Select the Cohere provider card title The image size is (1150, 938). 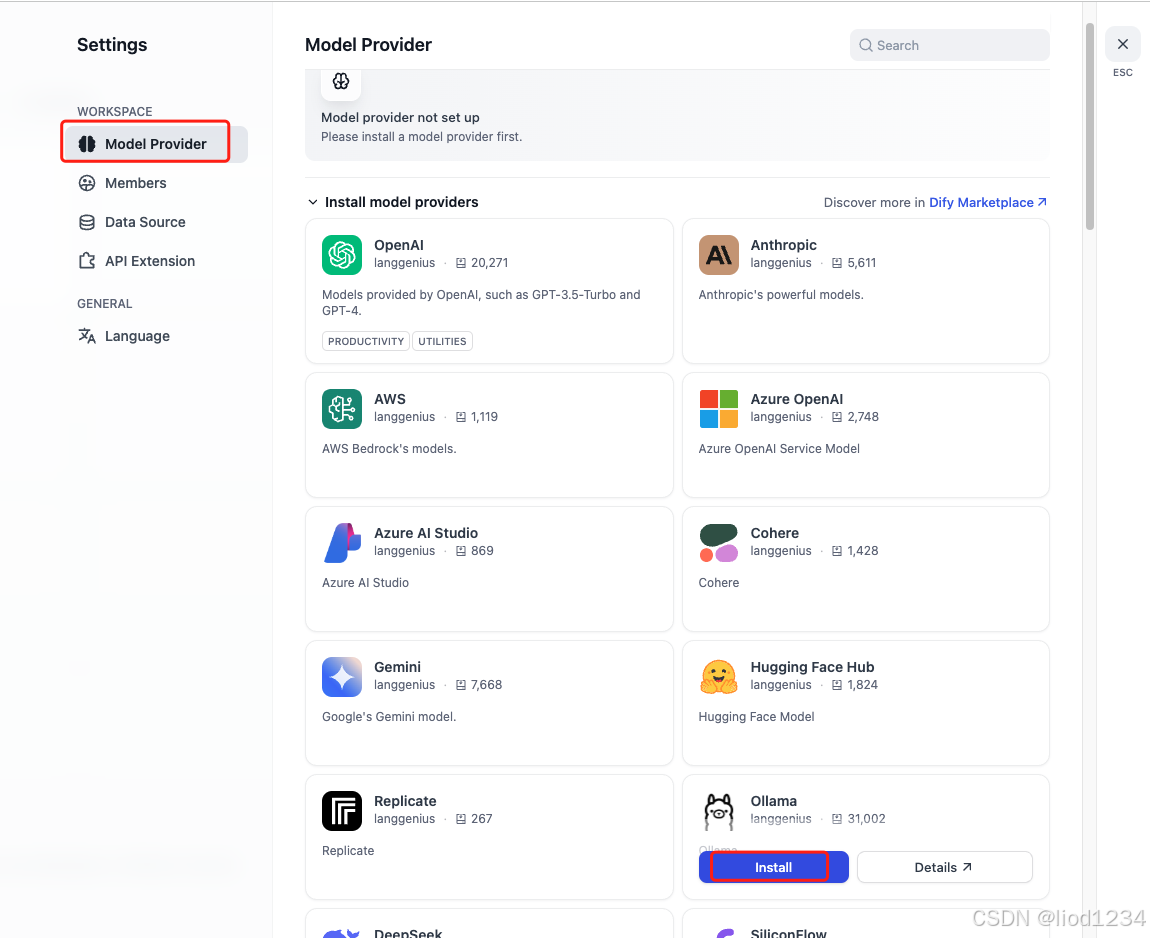pos(774,533)
